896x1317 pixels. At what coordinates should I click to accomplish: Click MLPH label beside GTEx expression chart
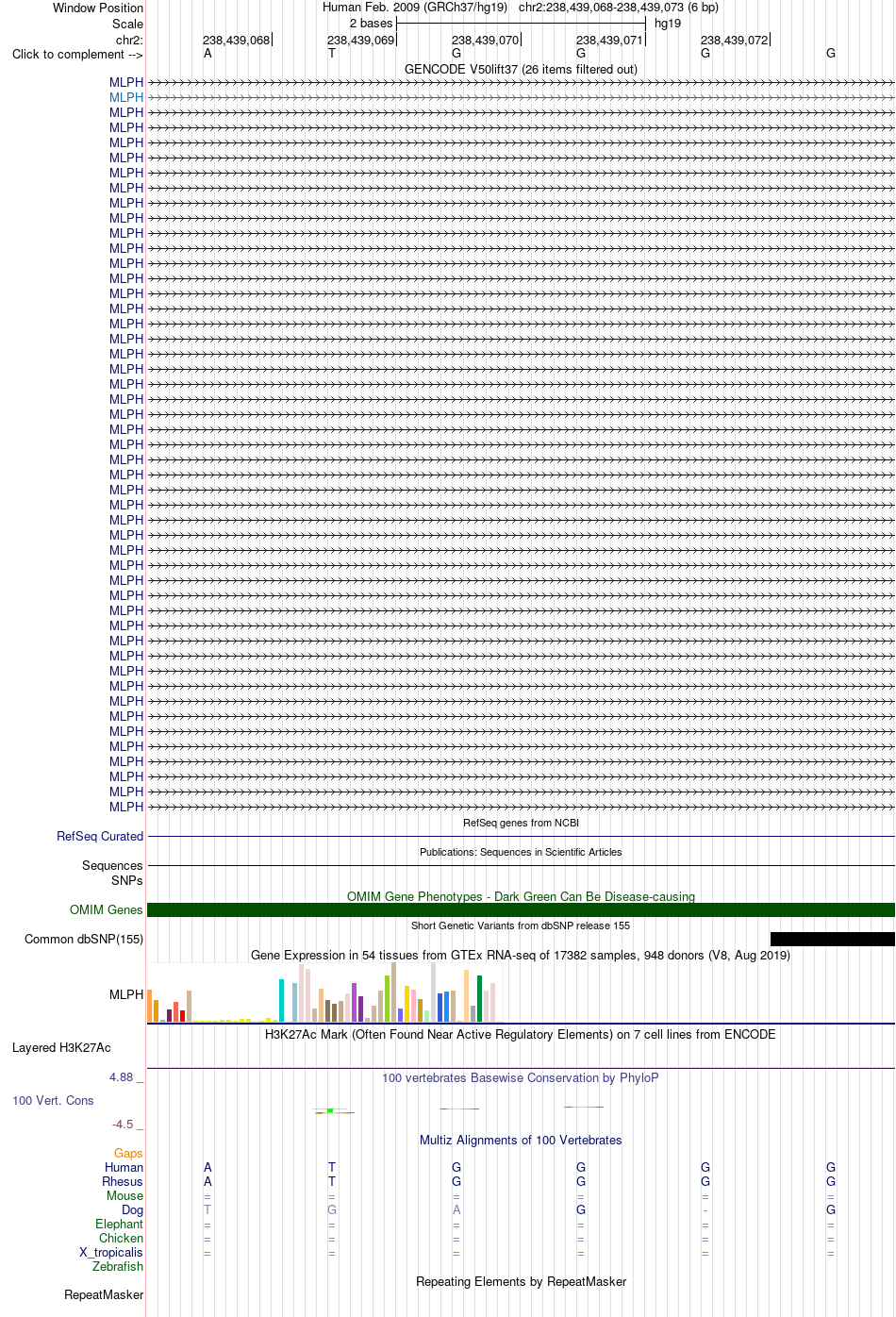pyautogui.click(x=126, y=994)
